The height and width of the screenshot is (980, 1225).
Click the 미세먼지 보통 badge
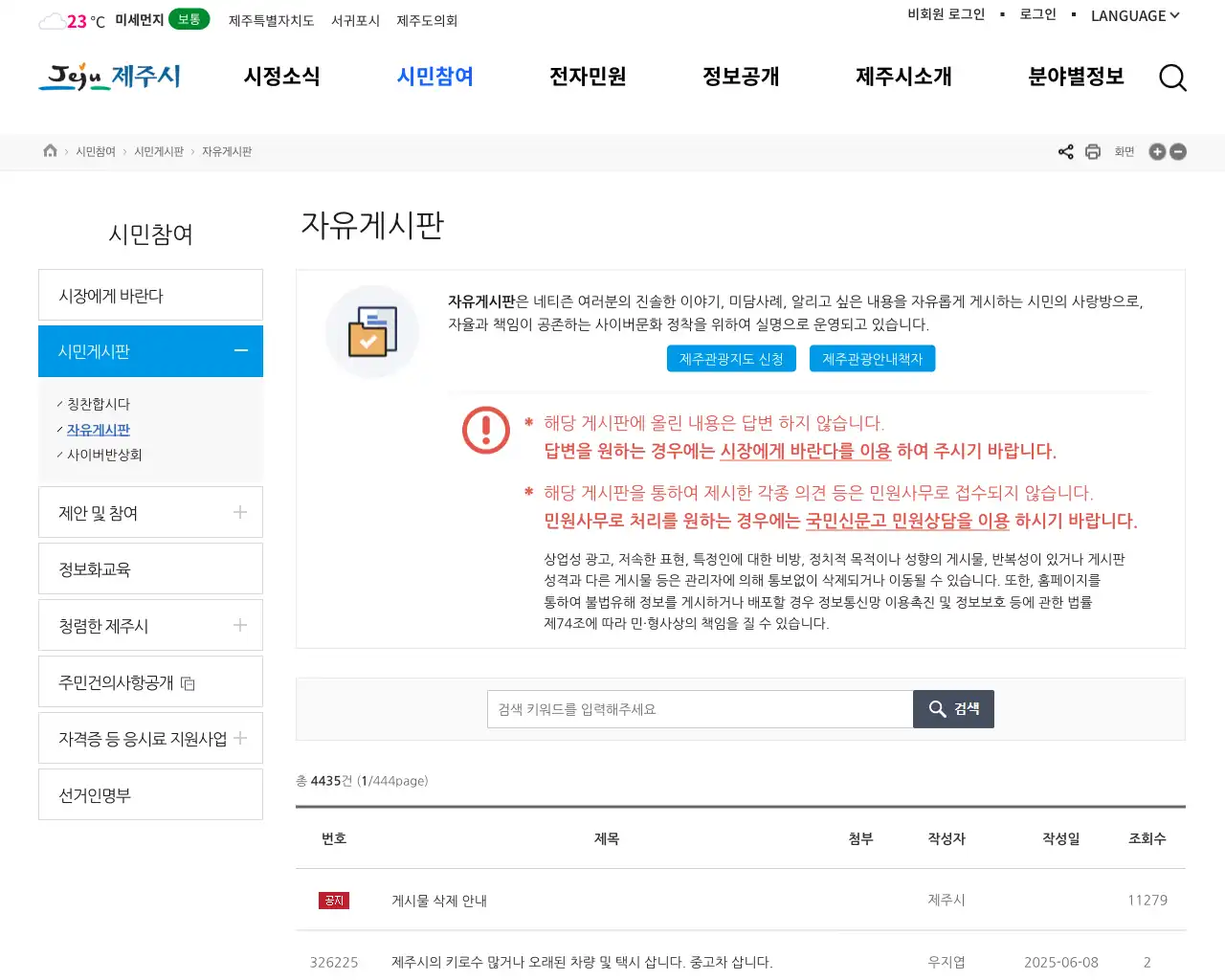coord(189,19)
